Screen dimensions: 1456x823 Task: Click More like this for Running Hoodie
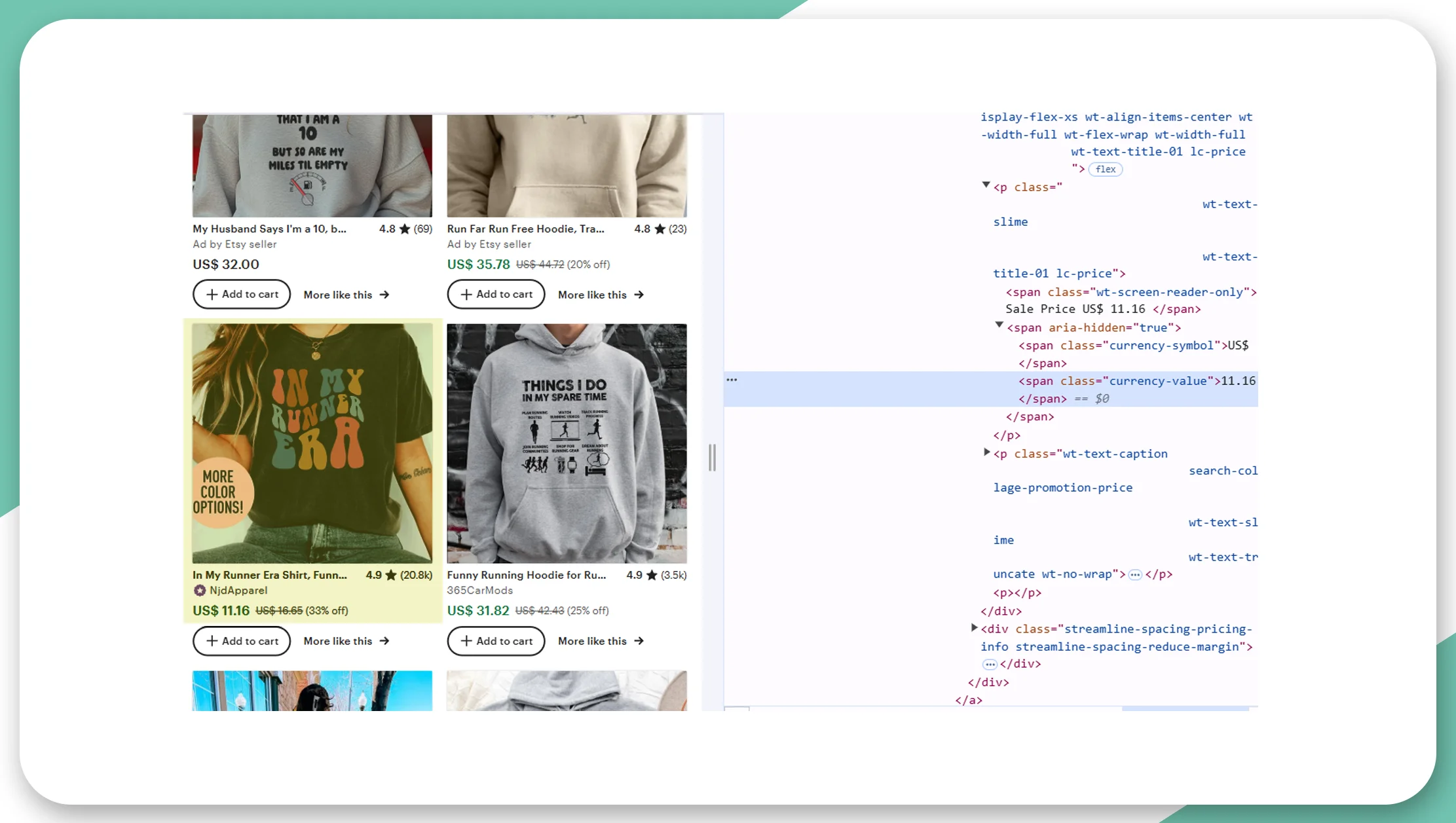(x=601, y=641)
